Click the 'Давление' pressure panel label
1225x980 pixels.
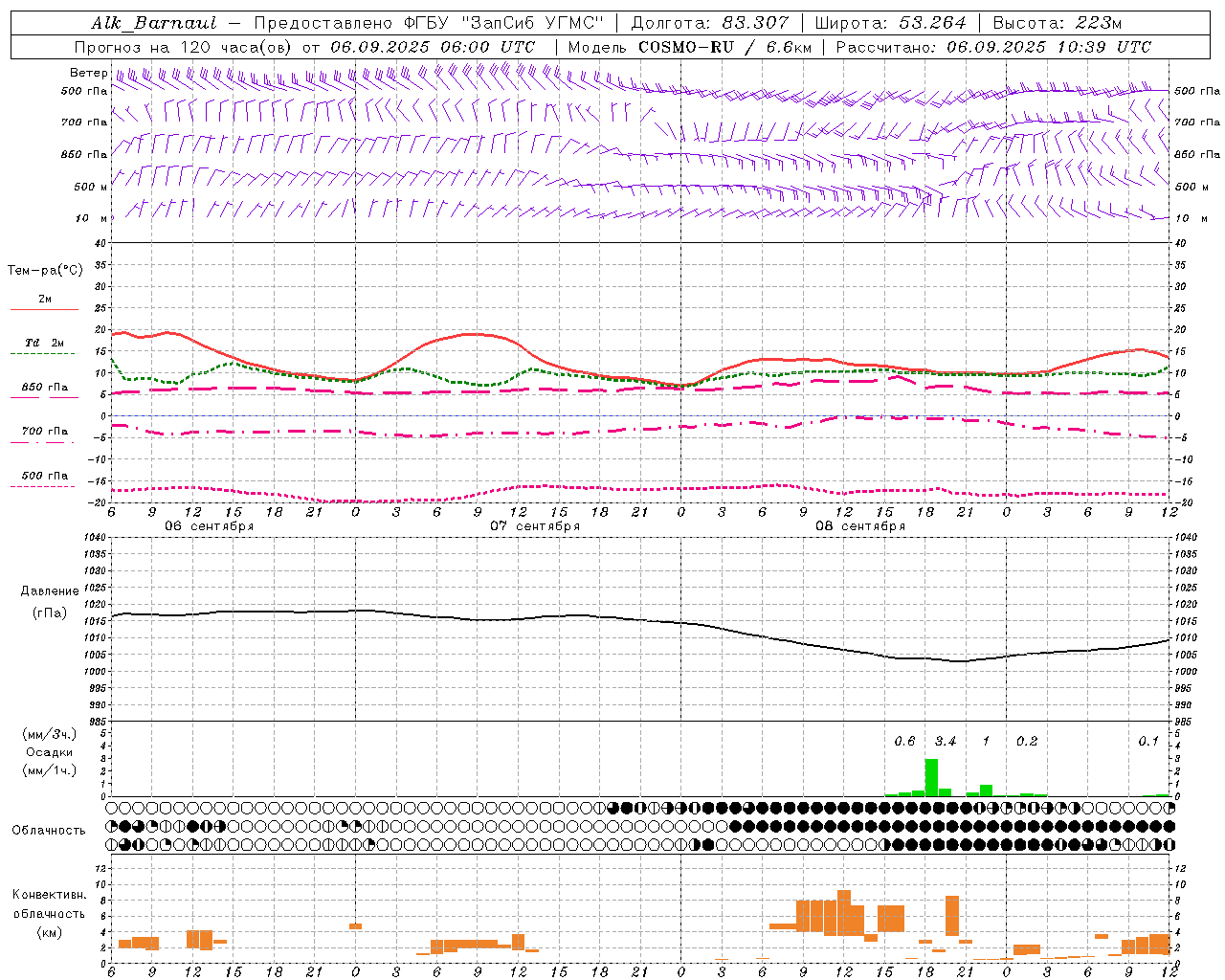(49, 591)
